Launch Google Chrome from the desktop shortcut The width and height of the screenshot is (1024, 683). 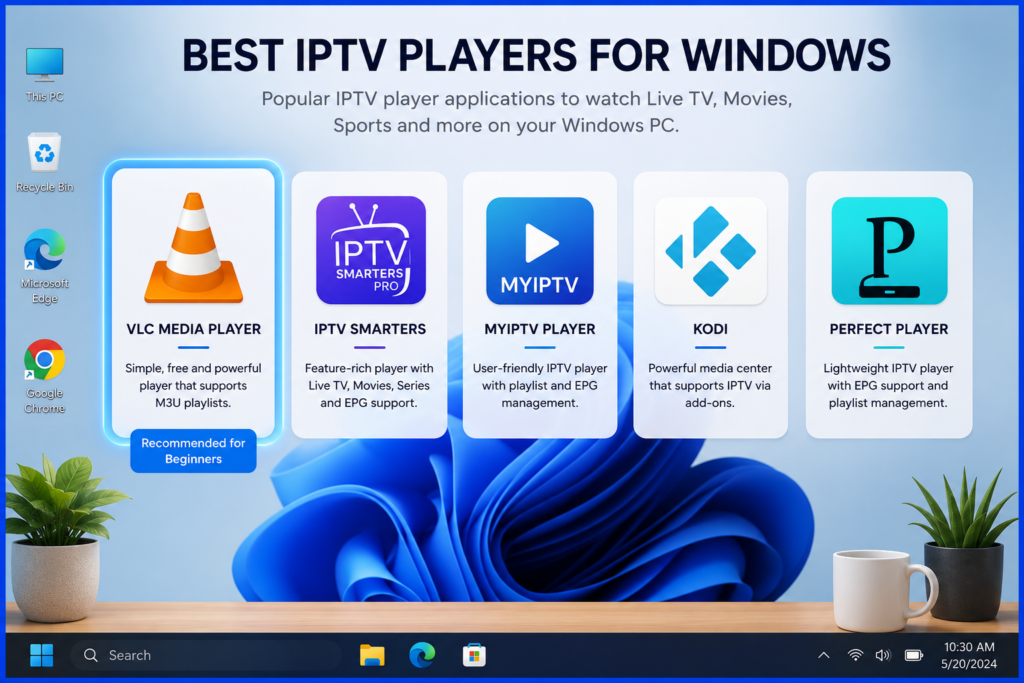coord(44,376)
